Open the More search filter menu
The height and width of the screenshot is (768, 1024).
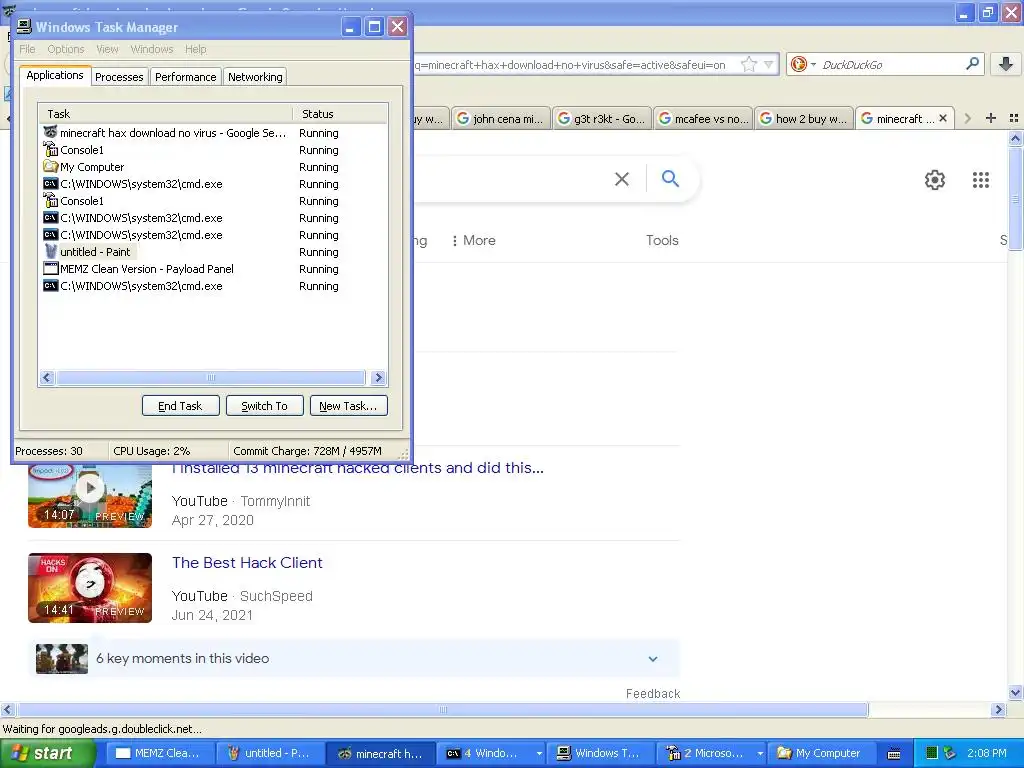473,240
